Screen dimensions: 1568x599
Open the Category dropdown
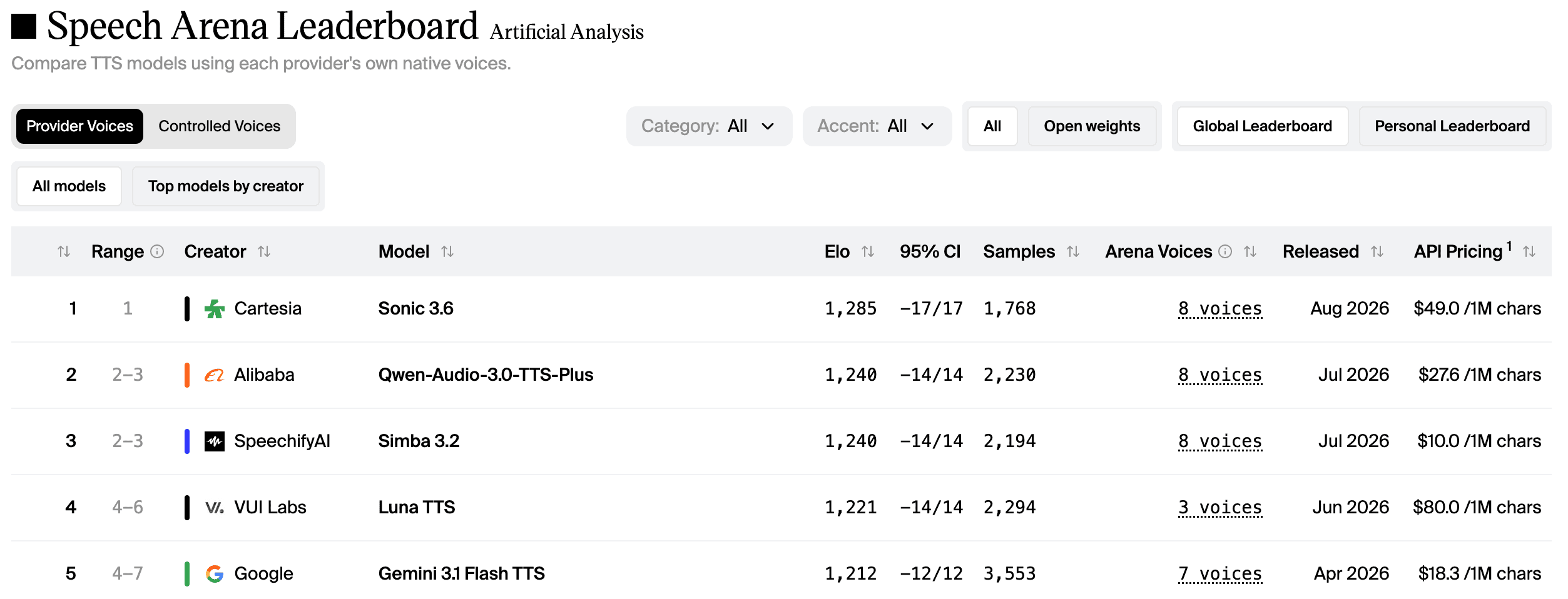click(709, 126)
